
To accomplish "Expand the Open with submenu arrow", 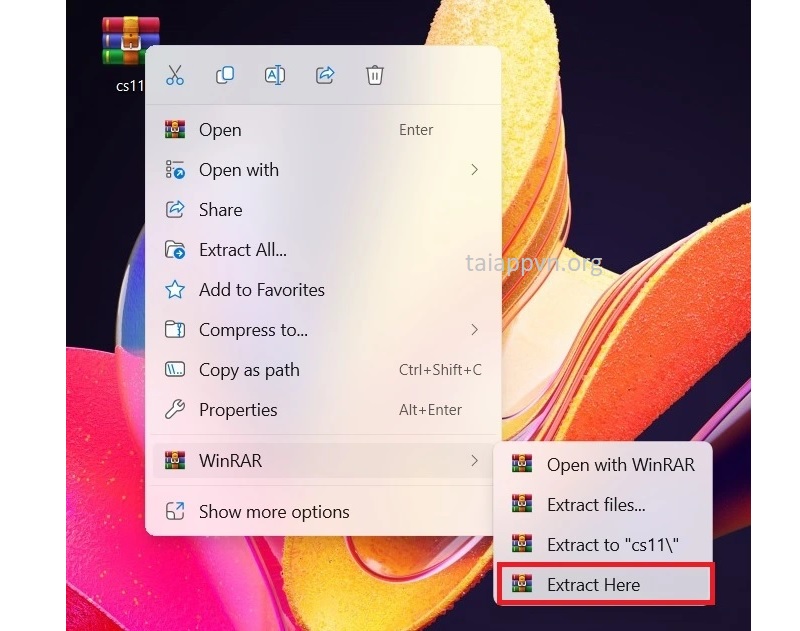I will (x=474, y=170).
